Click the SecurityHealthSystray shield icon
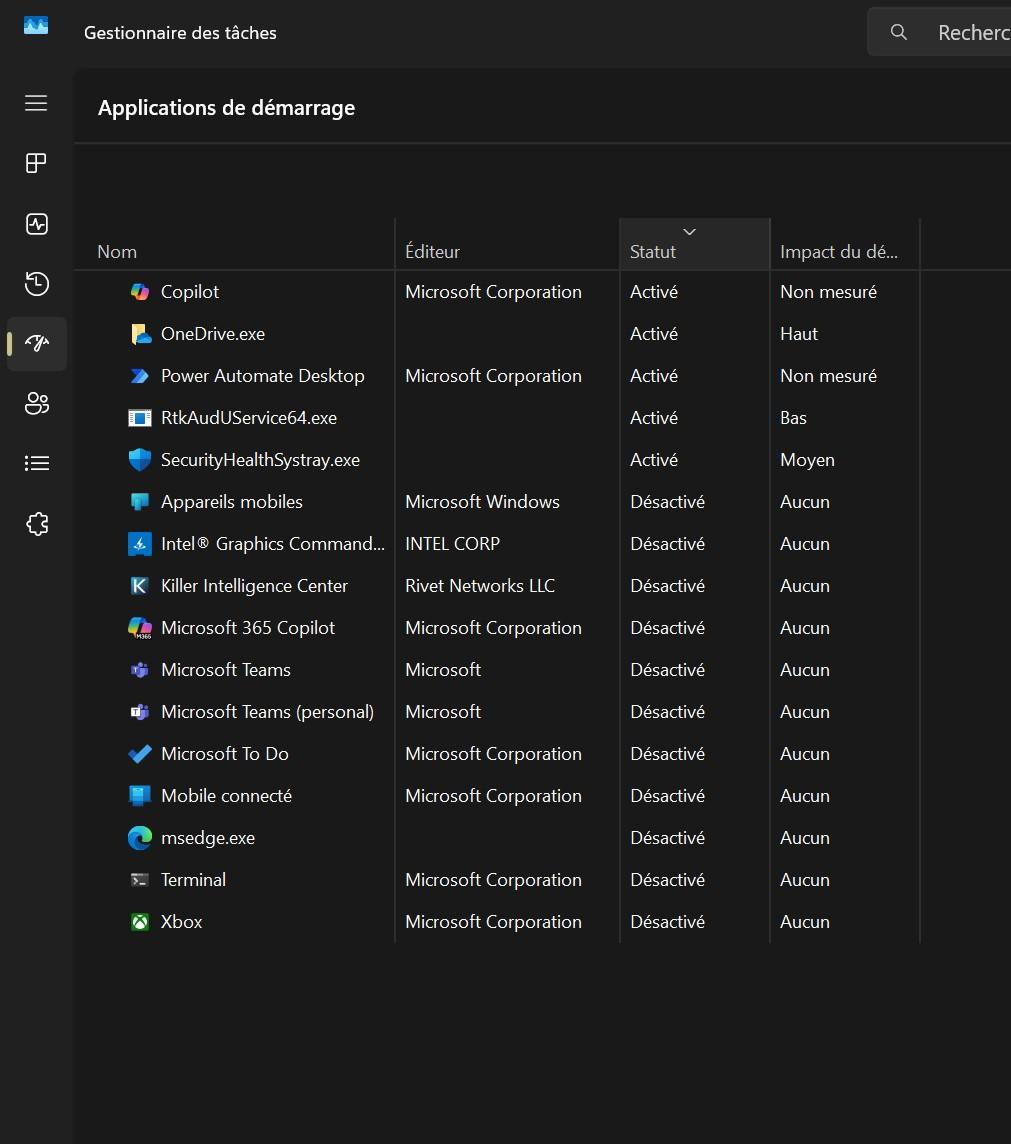Image resolution: width=1011 pixels, height=1144 pixels. pos(139,460)
